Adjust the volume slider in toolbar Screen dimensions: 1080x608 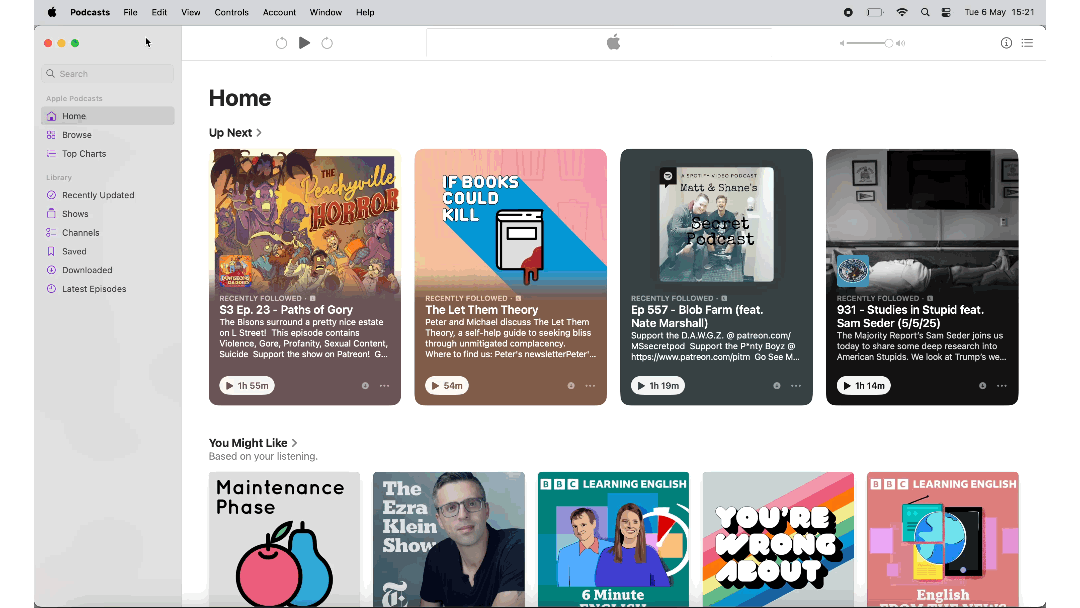[x=870, y=43]
